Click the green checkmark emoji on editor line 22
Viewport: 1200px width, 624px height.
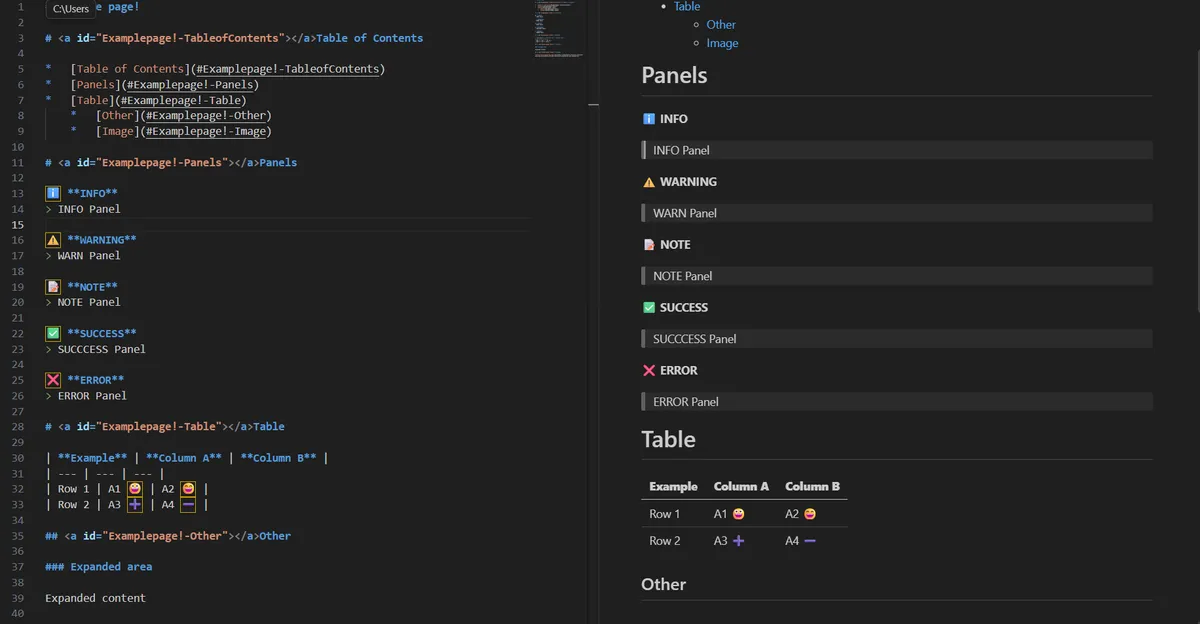[53, 333]
